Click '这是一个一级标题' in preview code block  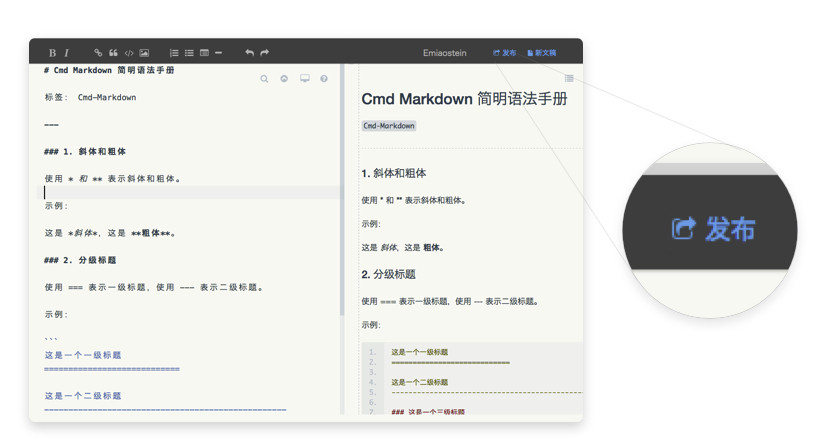pyautogui.click(x=419, y=352)
